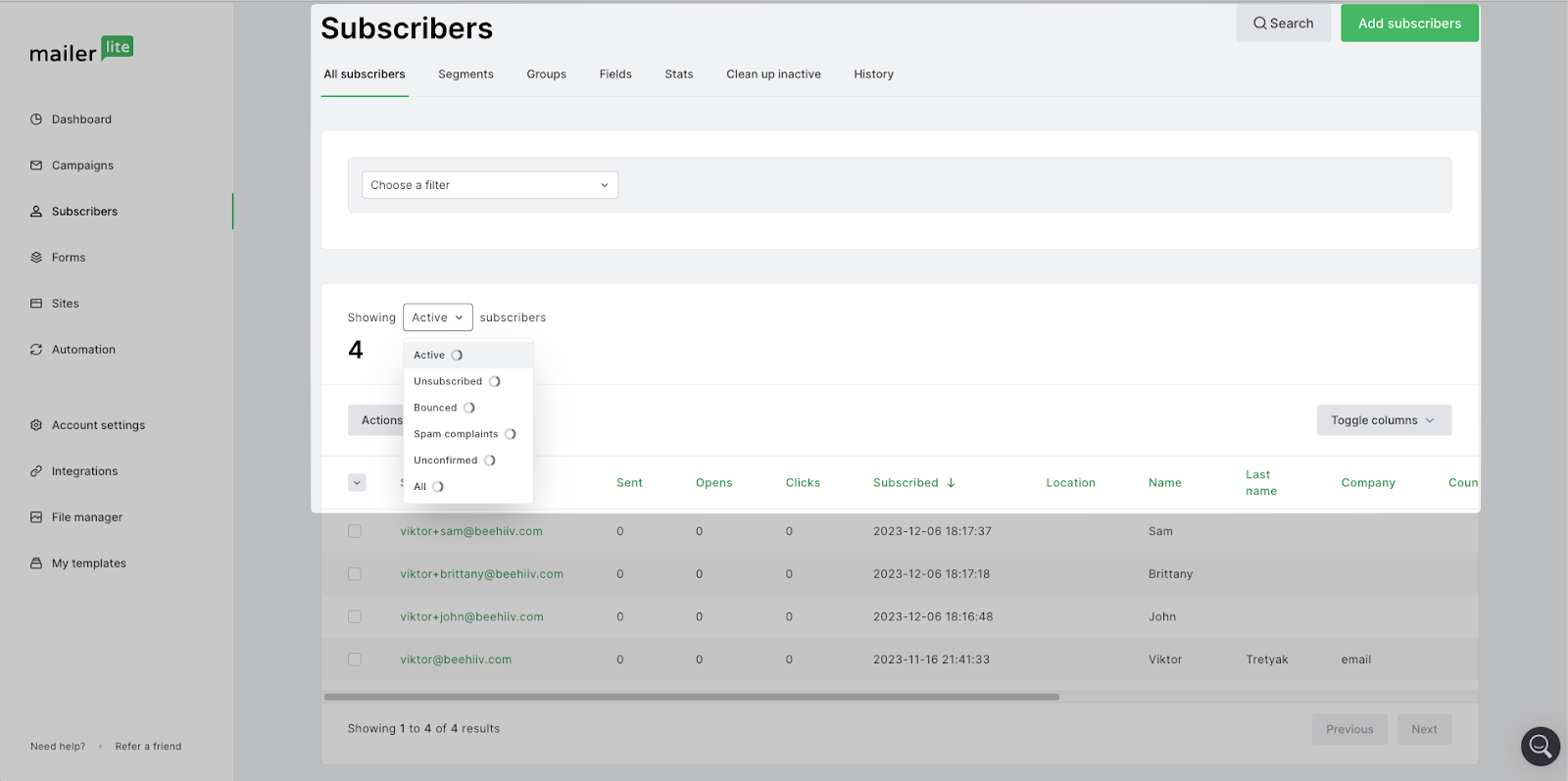This screenshot has width=1568, height=781.
Task: Click the Sites icon in sidebar
Action: (36, 304)
